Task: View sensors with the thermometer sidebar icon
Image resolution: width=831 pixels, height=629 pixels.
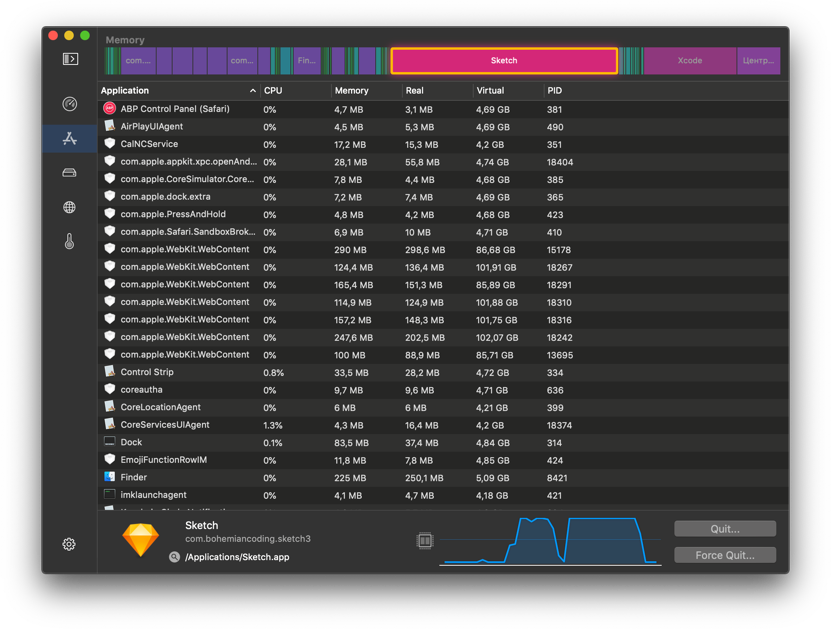Action: point(68,242)
